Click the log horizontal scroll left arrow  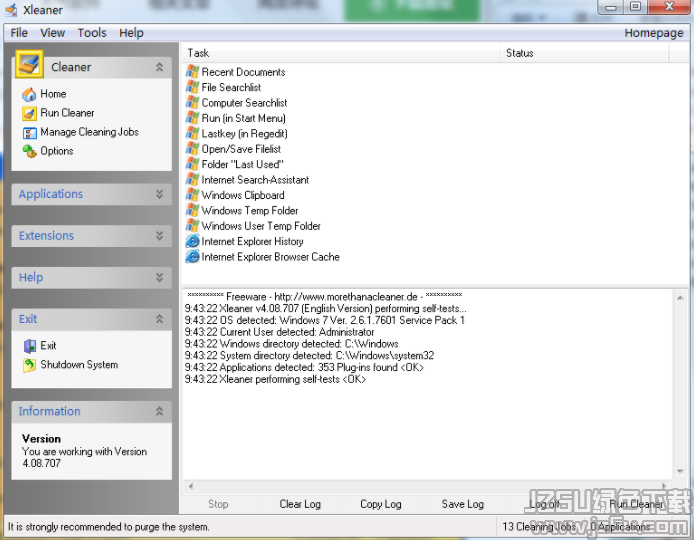click(x=191, y=486)
